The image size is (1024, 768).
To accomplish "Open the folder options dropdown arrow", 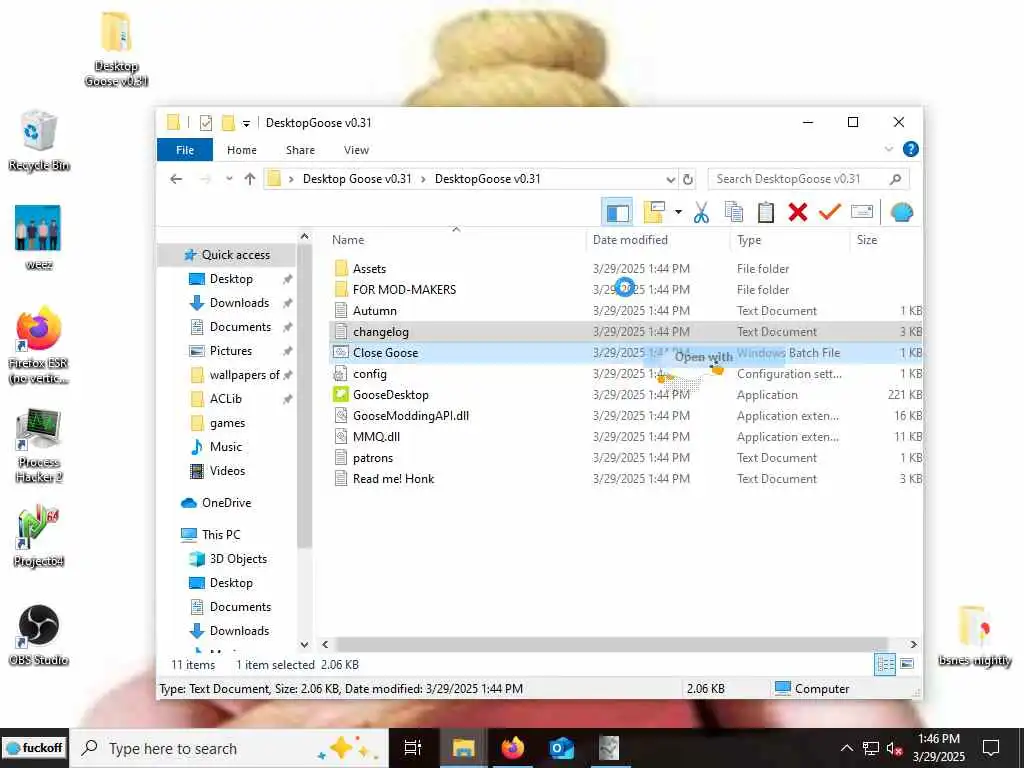I will point(678,212).
